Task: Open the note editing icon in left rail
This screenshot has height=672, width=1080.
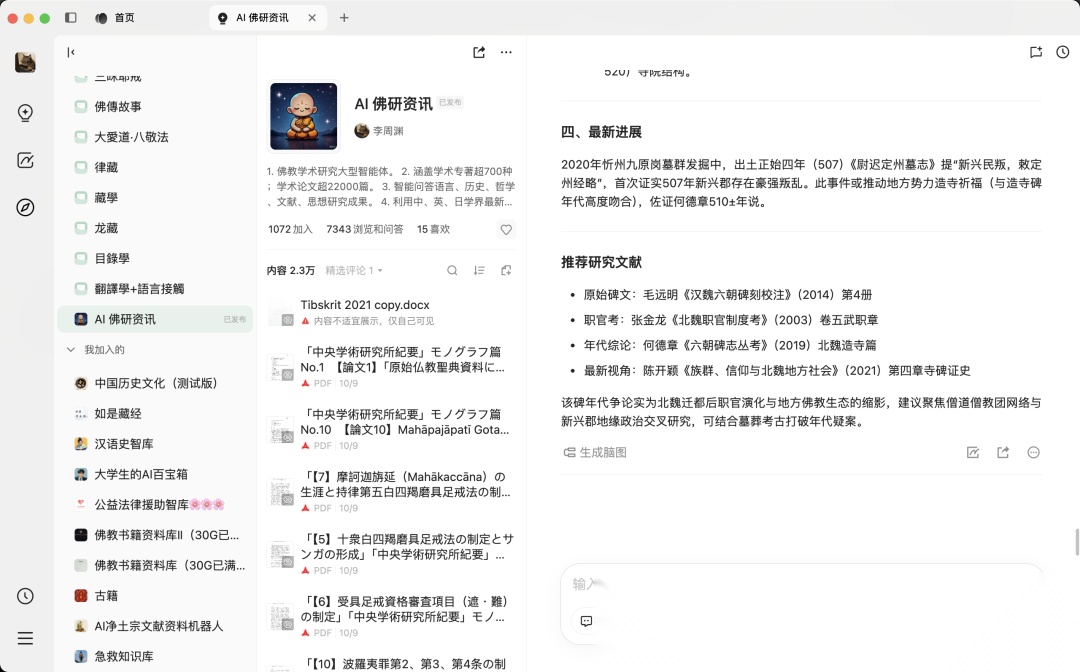Action: coord(25,160)
